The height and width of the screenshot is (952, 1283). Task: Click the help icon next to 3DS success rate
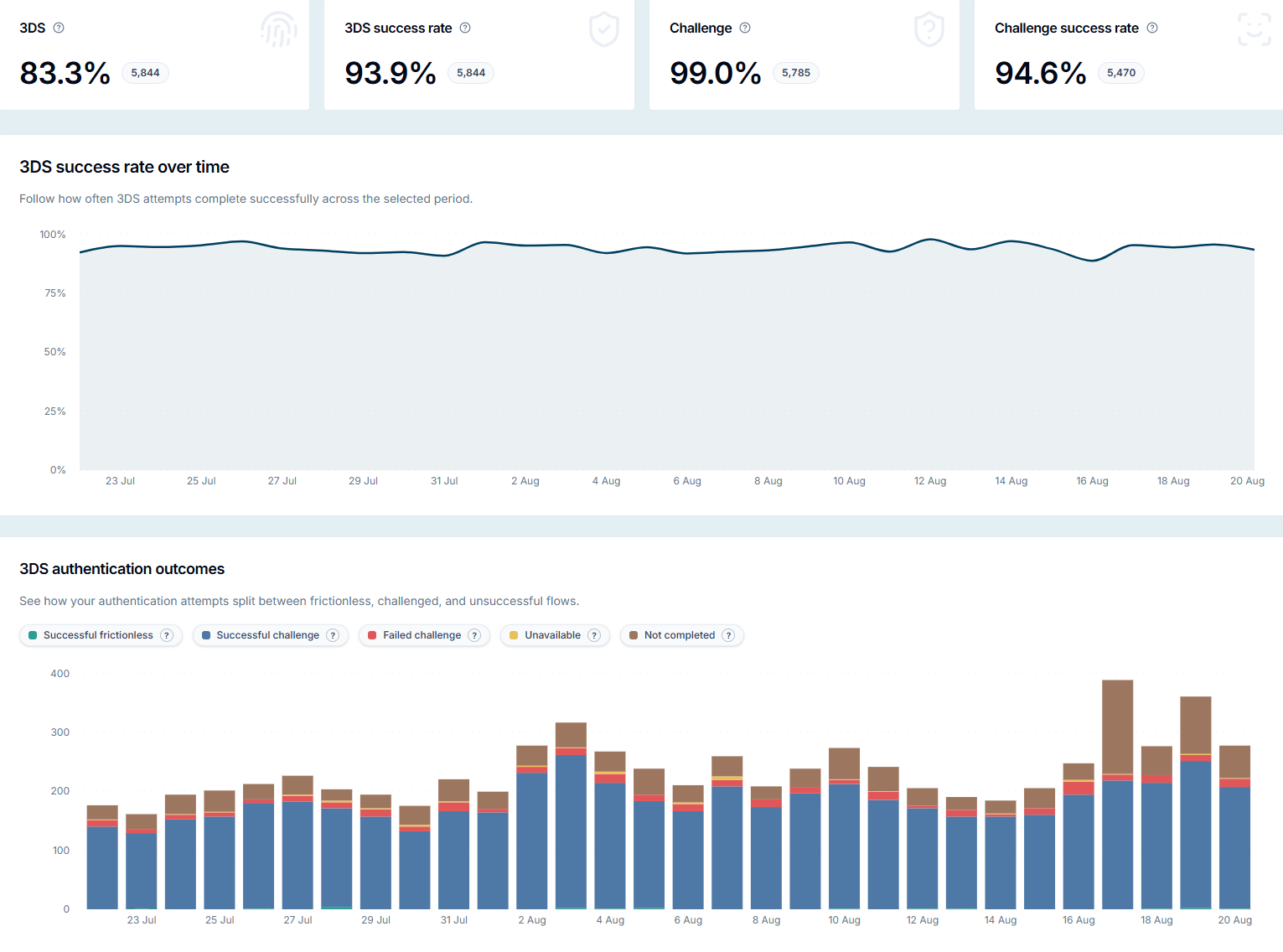(x=465, y=28)
